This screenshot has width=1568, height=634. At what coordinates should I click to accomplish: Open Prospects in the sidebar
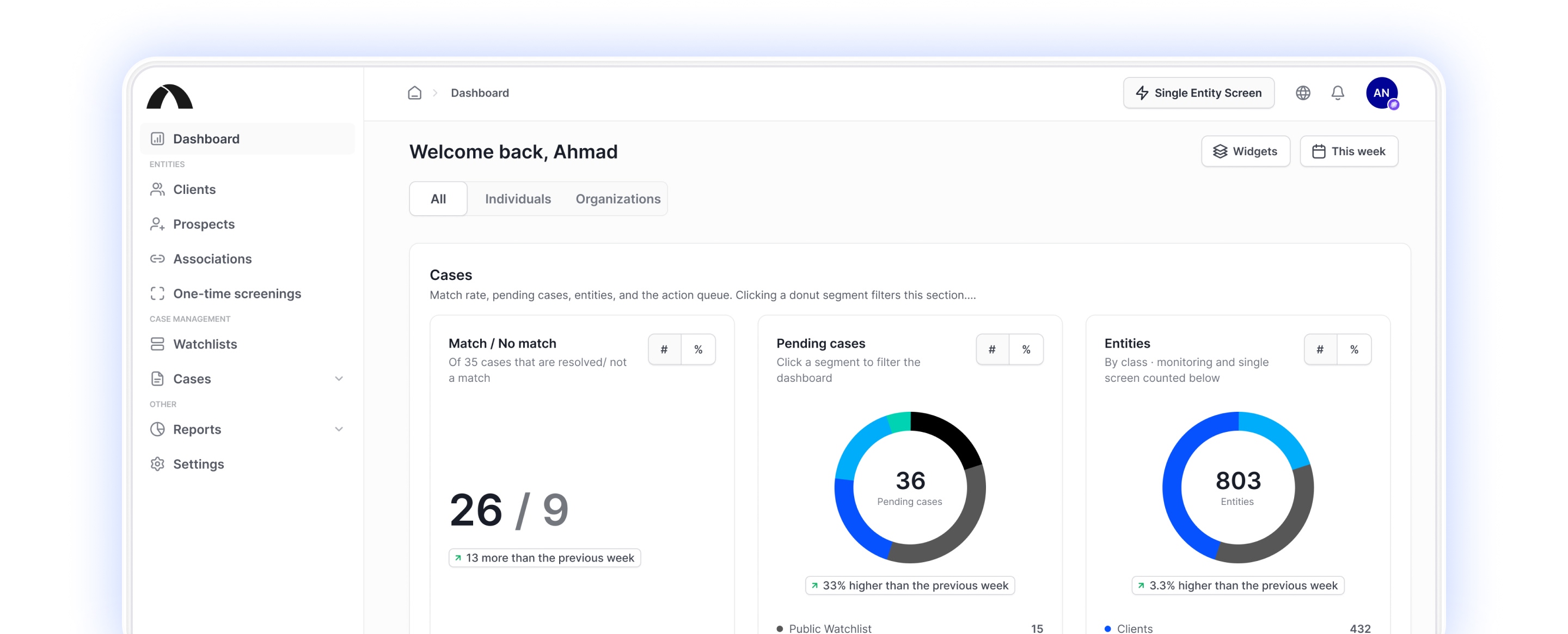(x=248, y=224)
